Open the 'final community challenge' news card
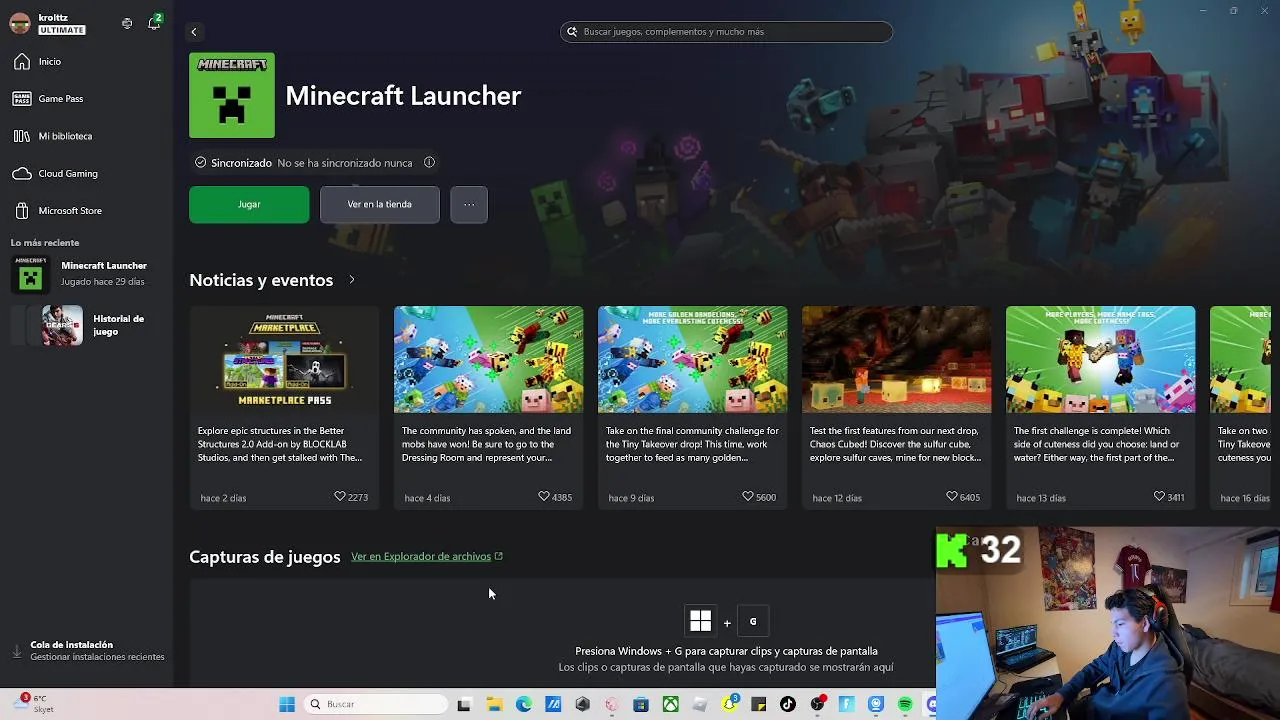Screen dimensions: 1280x720 tap(692, 408)
